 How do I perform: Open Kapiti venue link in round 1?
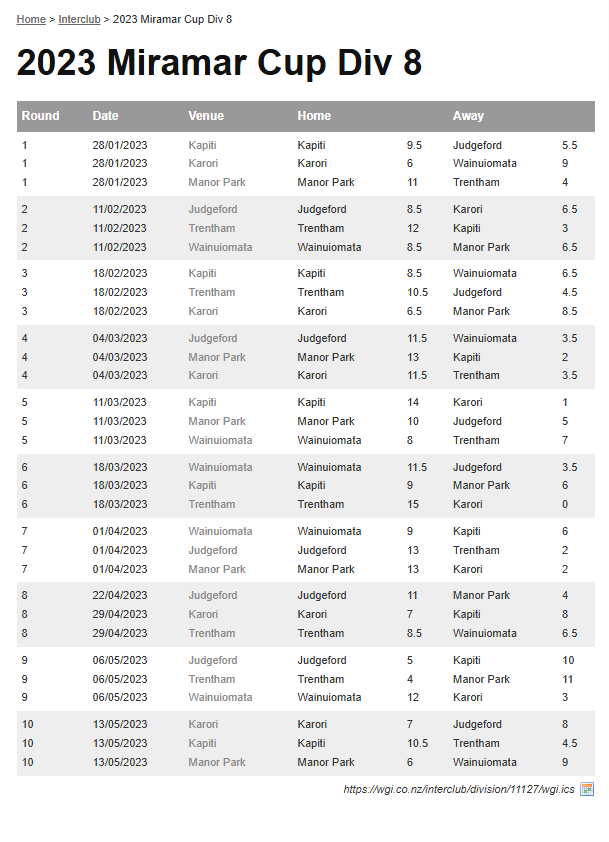(x=202, y=145)
